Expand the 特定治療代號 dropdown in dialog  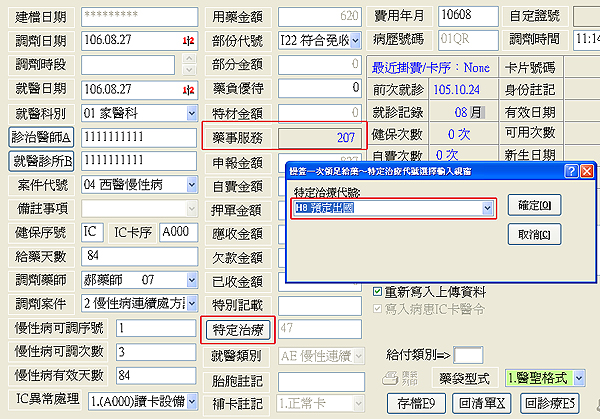tap(488, 208)
